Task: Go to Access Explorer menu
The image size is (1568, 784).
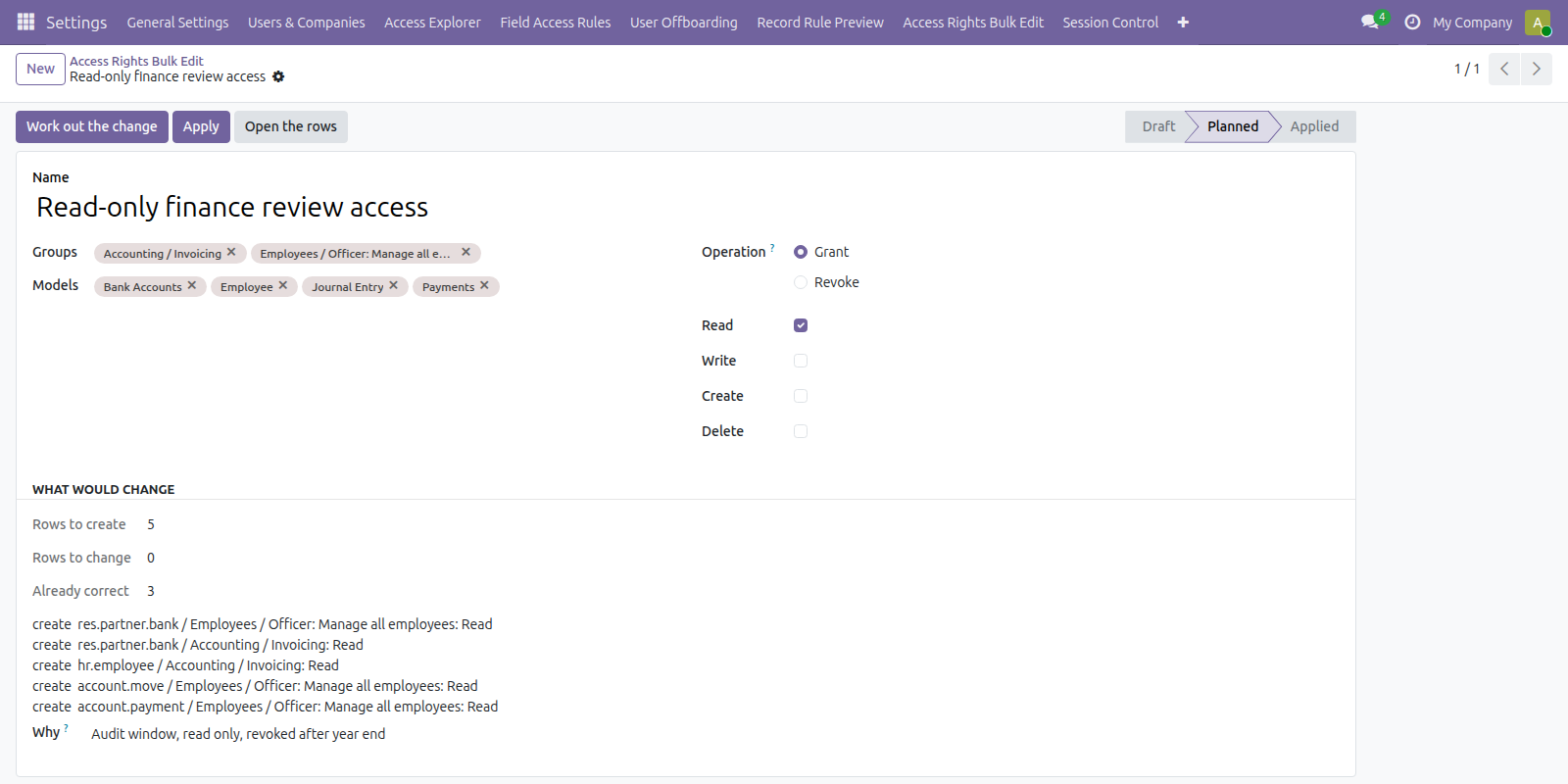Action: pyautogui.click(x=432, y=23)
